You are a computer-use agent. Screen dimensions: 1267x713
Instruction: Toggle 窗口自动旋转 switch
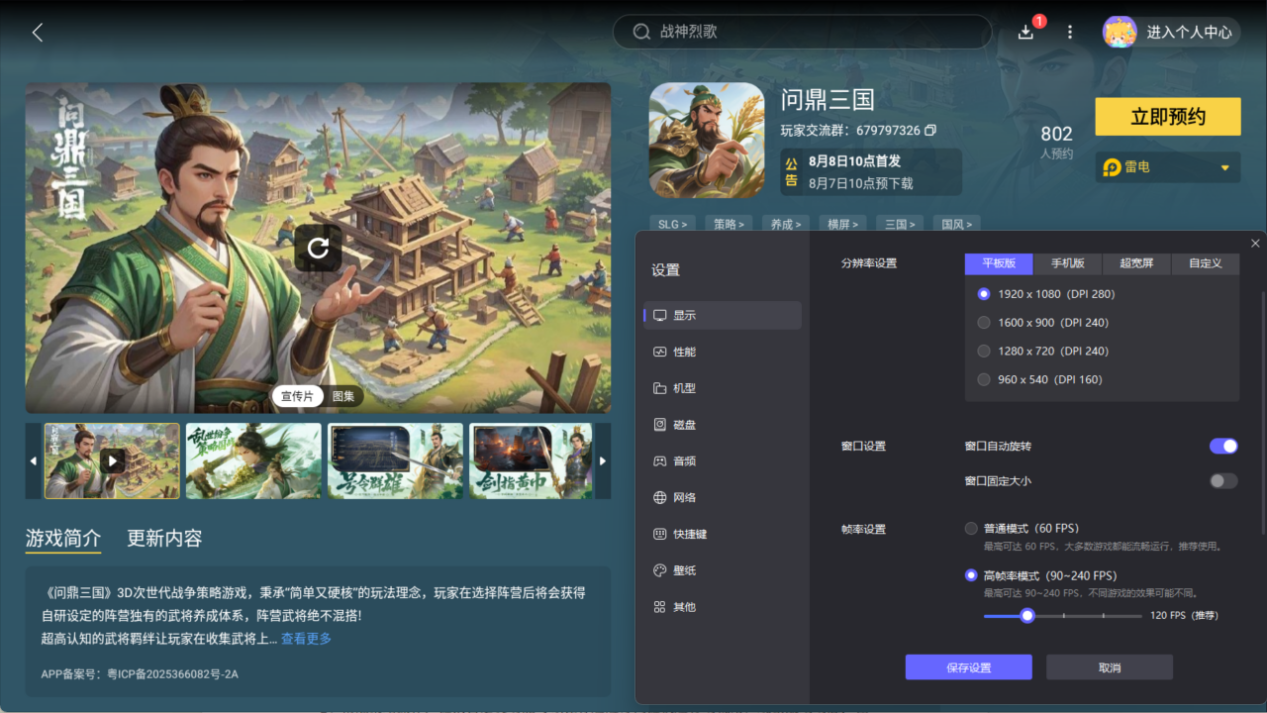[1224, 446]
